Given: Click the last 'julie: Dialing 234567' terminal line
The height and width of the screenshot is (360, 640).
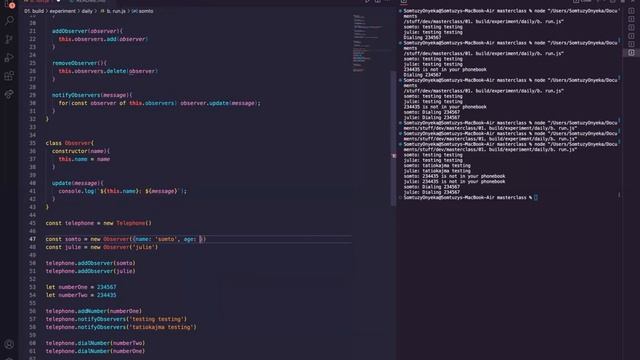Looking at the screenshot, I should [432, 192].
